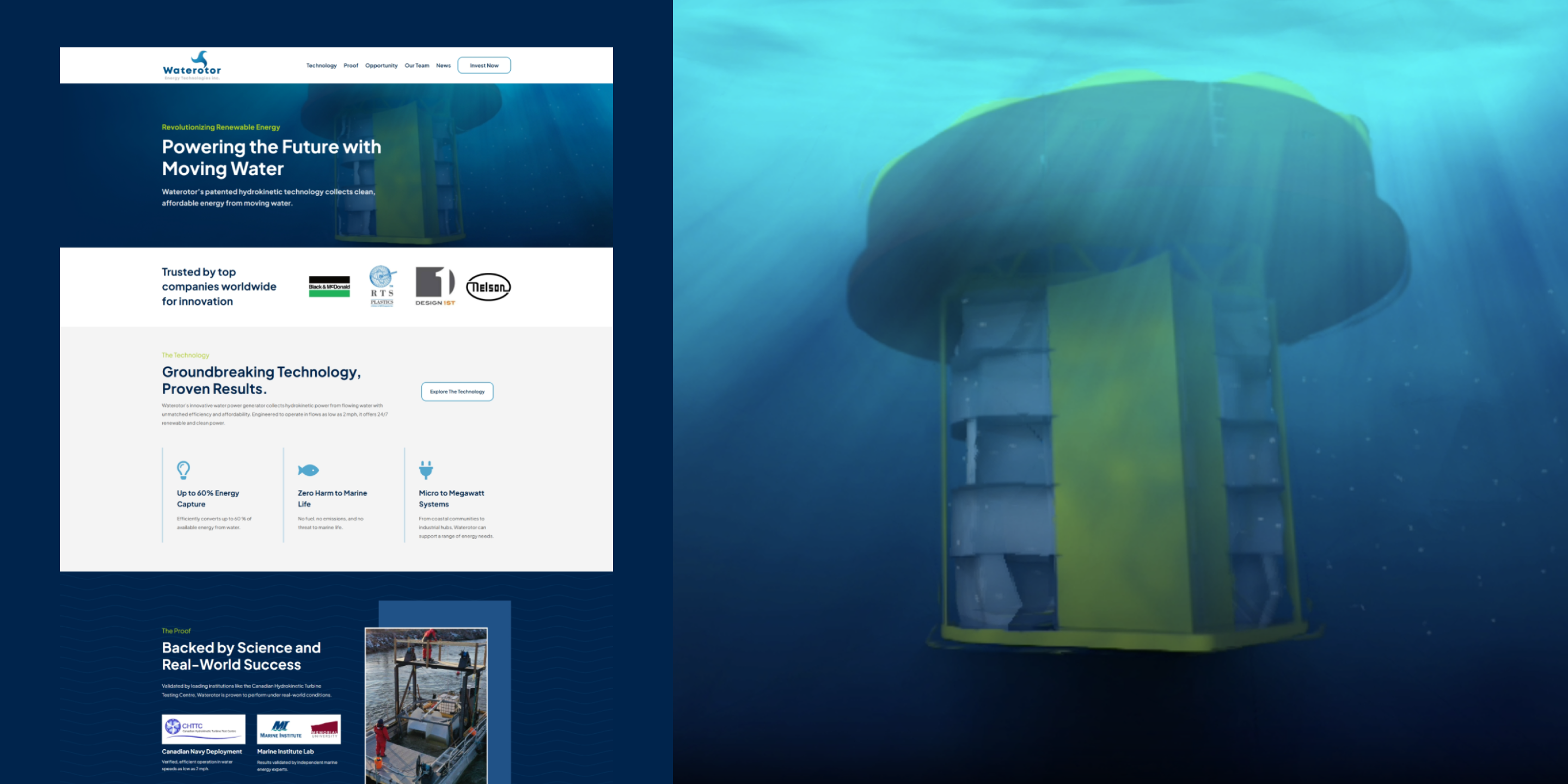
Task: Click the power plug megawatt icon
Action: coord(426,470)
